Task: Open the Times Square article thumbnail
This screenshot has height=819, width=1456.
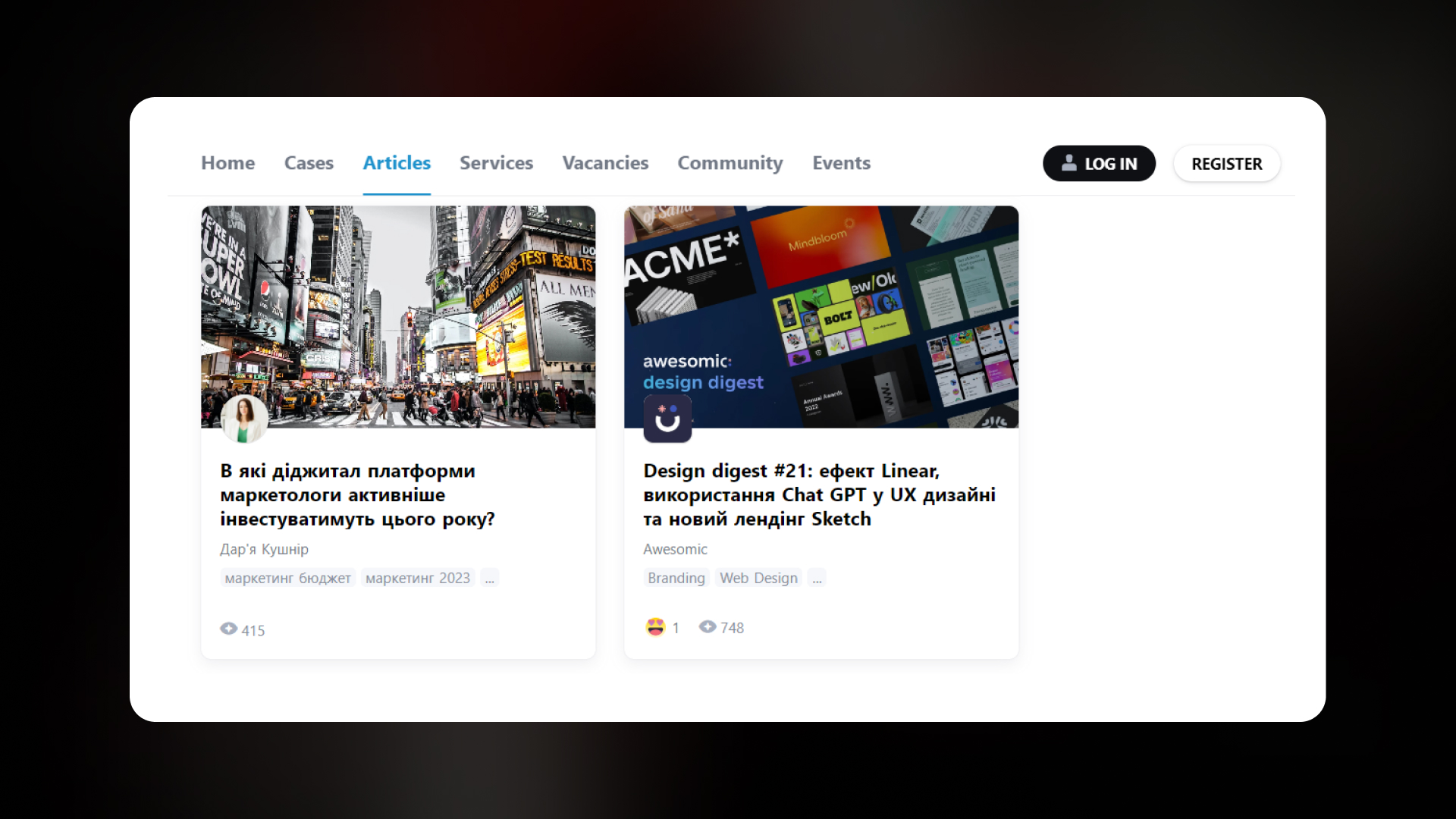Action: [x=398, y=317]
